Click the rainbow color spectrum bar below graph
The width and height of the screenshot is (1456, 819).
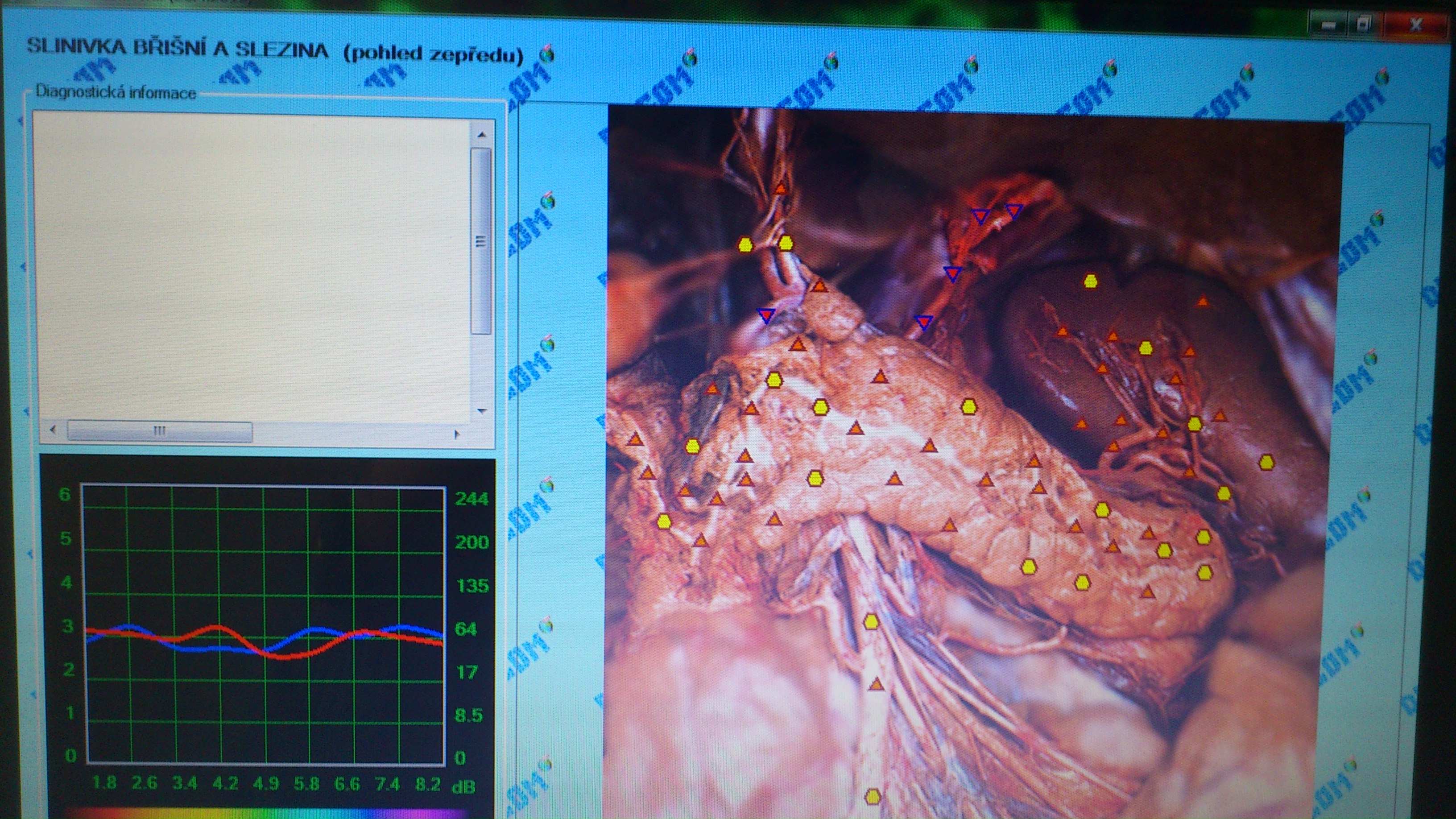266,813
